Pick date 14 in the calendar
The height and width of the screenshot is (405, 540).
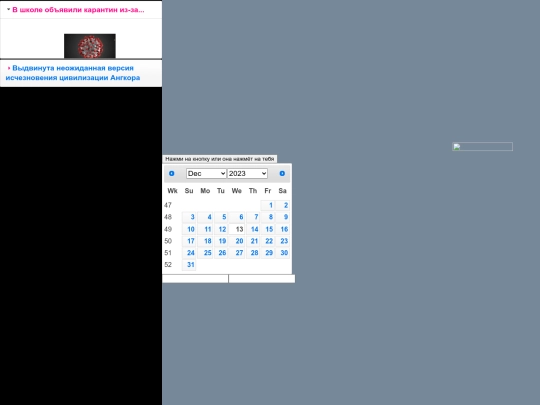[253, 229]
